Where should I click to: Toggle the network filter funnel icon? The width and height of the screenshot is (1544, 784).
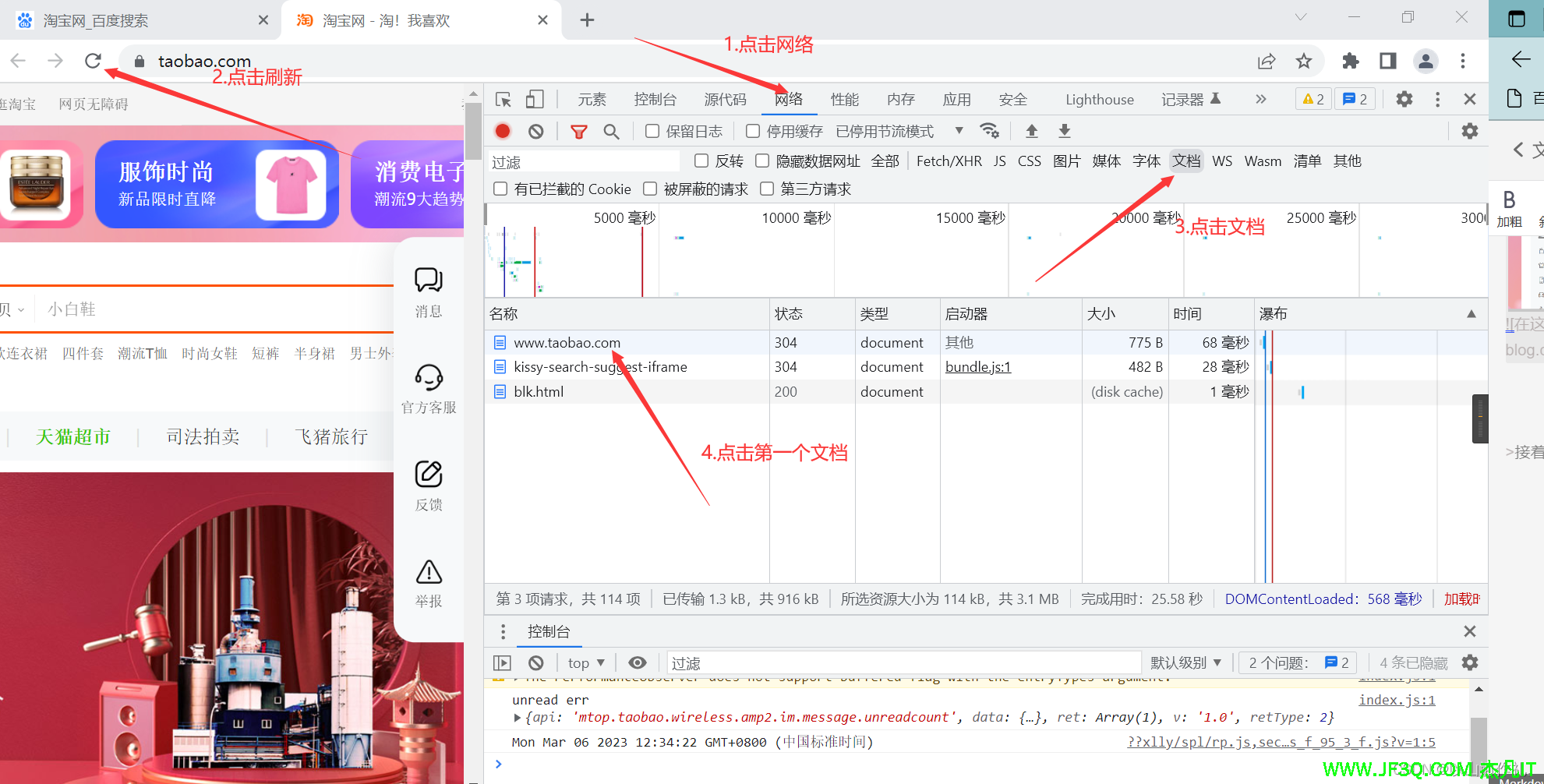point(579,131)
